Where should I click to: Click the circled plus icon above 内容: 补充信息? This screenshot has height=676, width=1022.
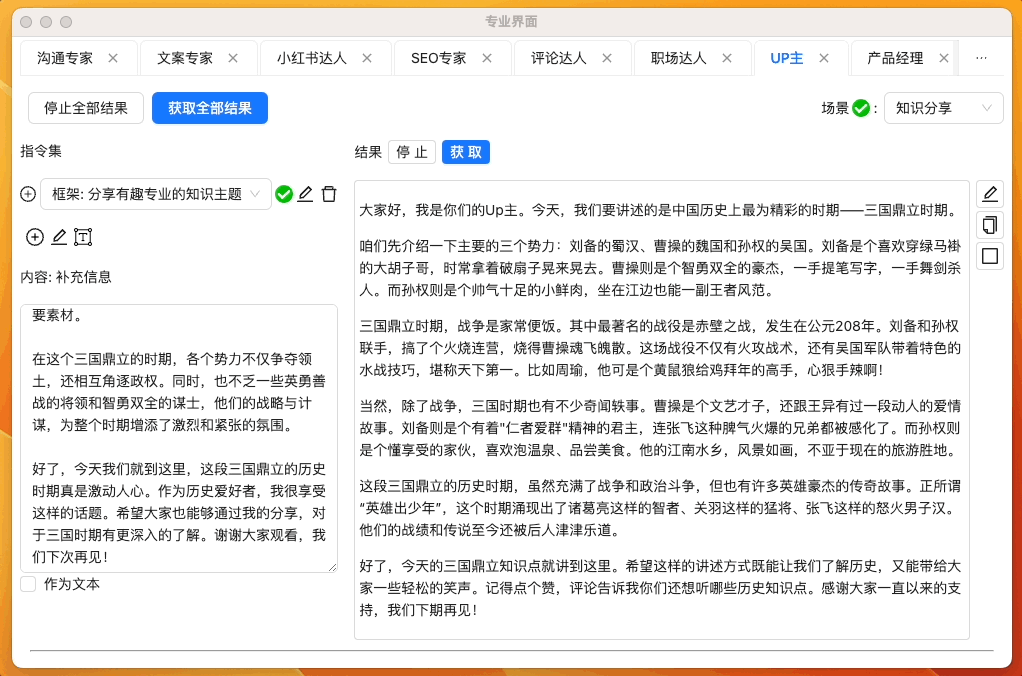(x=35, y=237)
